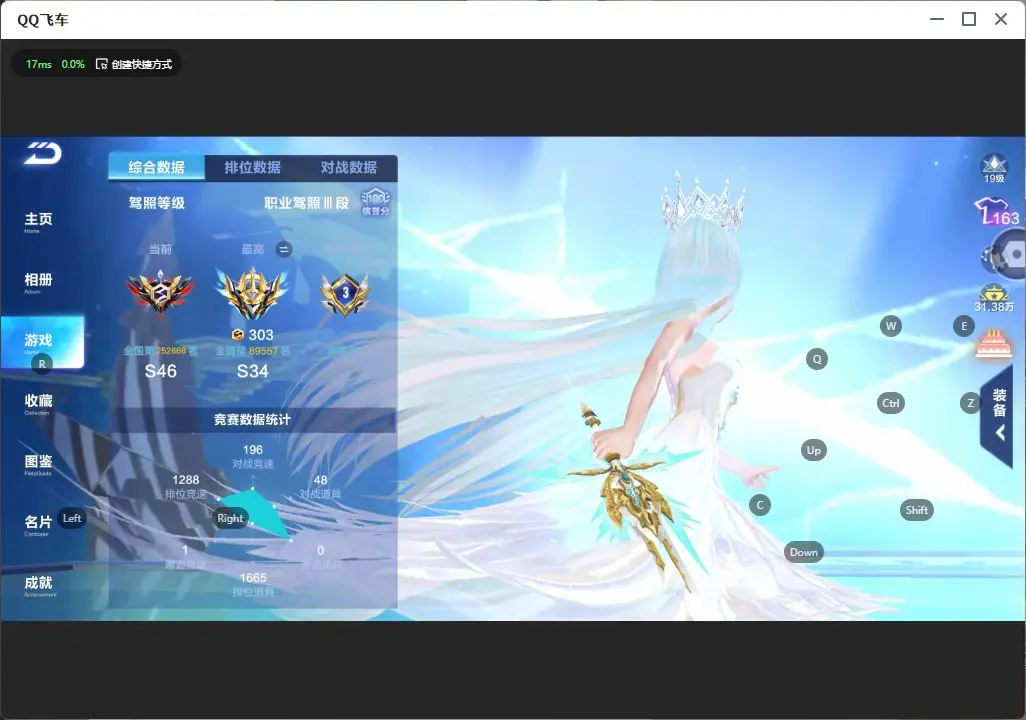Screen dimensions: 1026x720
Task: Click the R key overlay on 游戏
Action: click(42, 364)
